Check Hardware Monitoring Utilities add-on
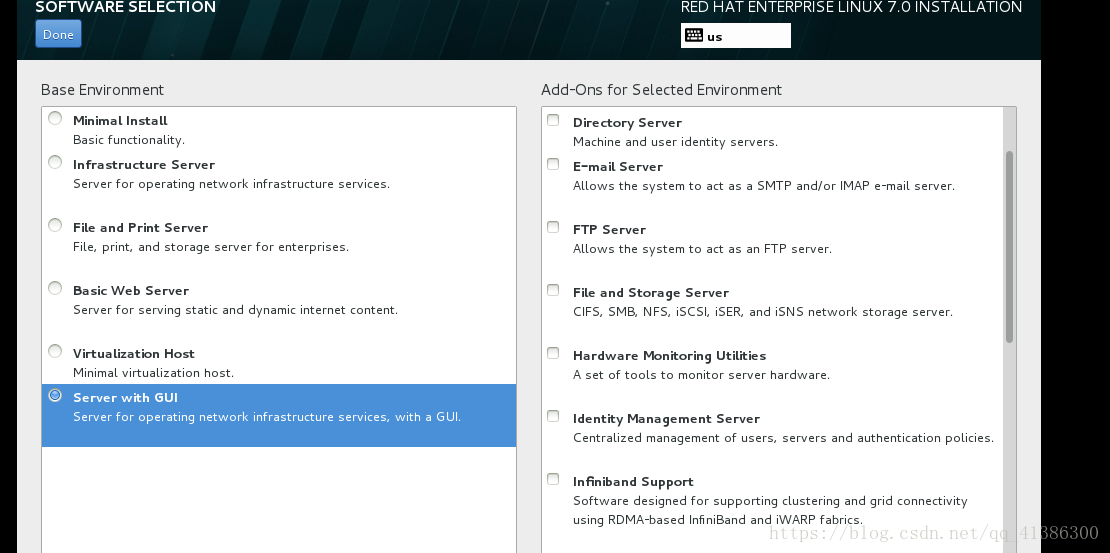Screen dimensions: 1110x553 (x=553, y=353)
